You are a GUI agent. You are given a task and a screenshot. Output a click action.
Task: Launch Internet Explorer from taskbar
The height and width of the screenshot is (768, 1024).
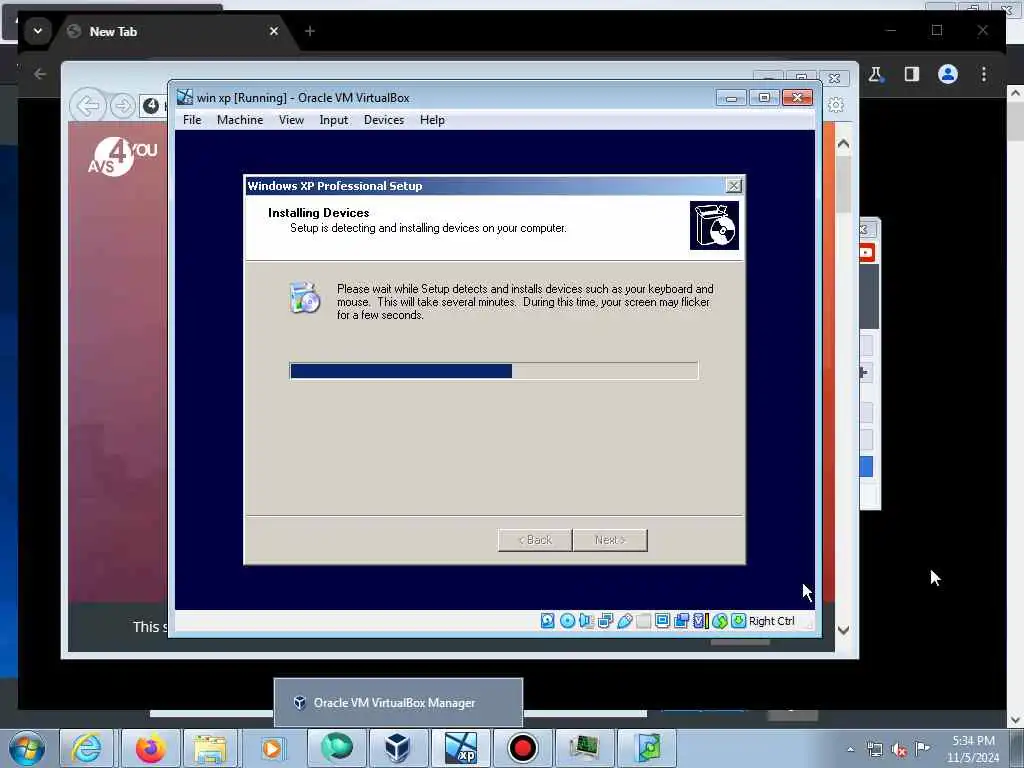[x=86, y=748]
